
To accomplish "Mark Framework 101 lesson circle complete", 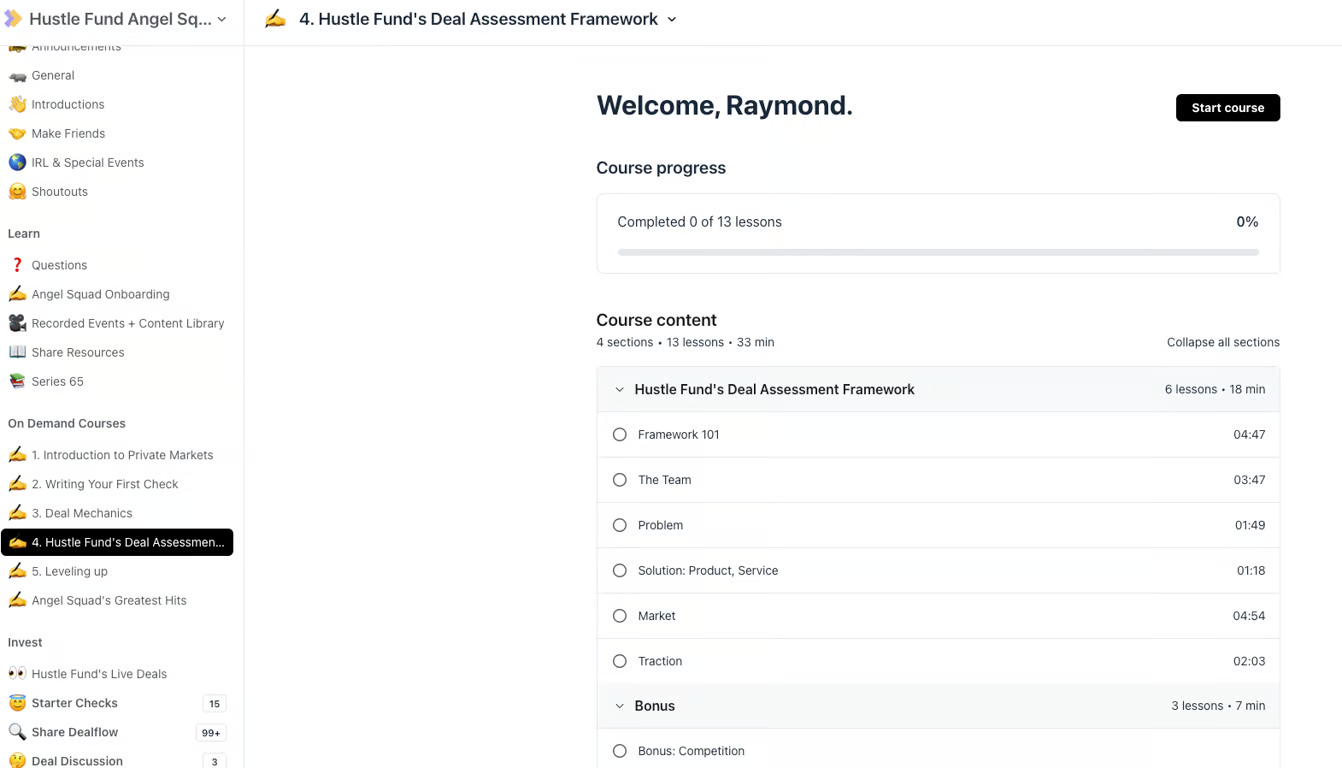I will pos(620,435).
